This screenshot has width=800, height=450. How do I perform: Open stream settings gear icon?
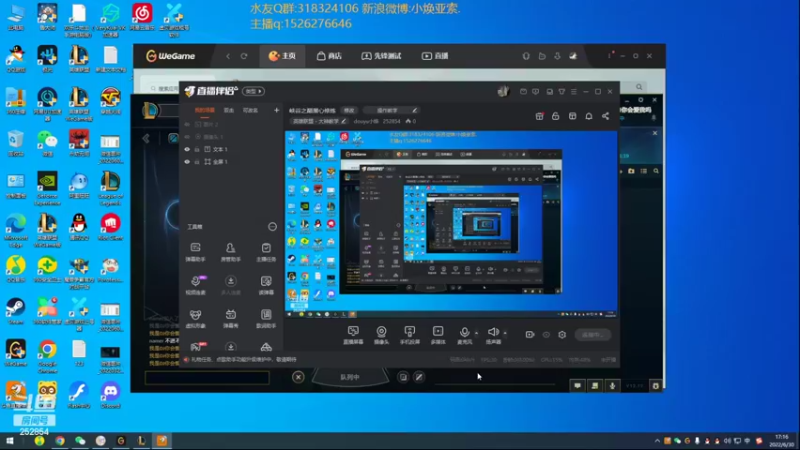pyautogui.click(x=562, y=335)
